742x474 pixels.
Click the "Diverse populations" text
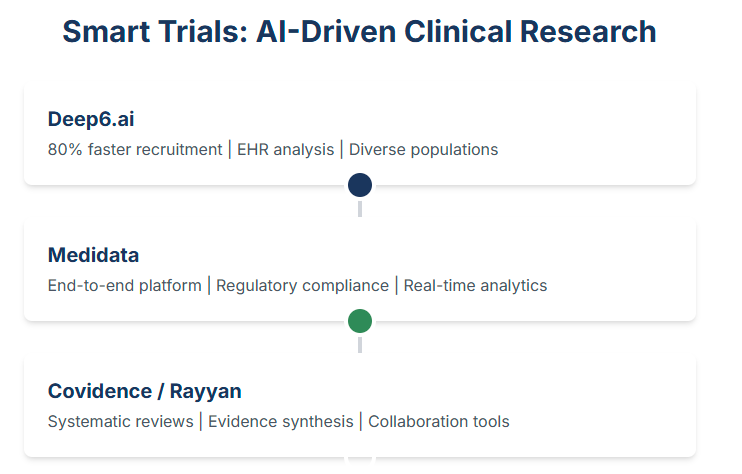tap(423, 150)
